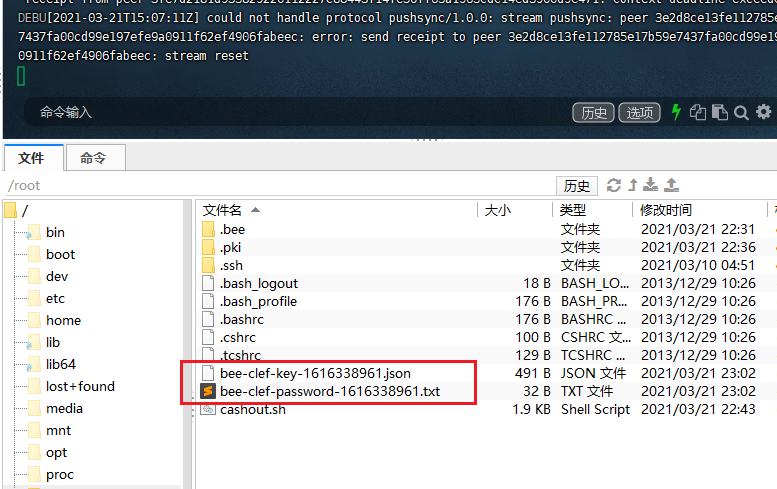Select lib folder in tree
The height and width of the screenshot is (489, 777).
pos(53,342)
